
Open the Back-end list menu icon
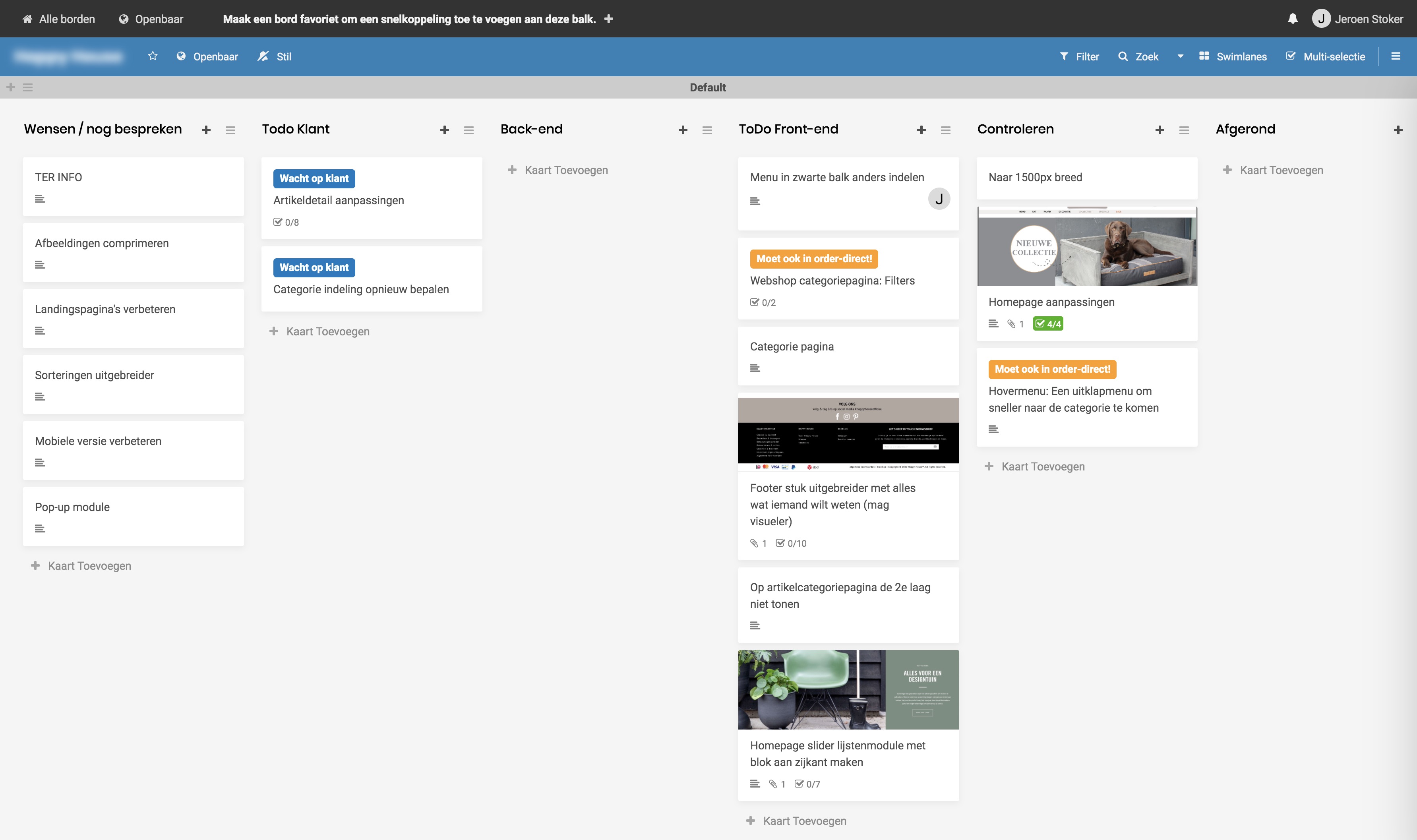point(707,130)
